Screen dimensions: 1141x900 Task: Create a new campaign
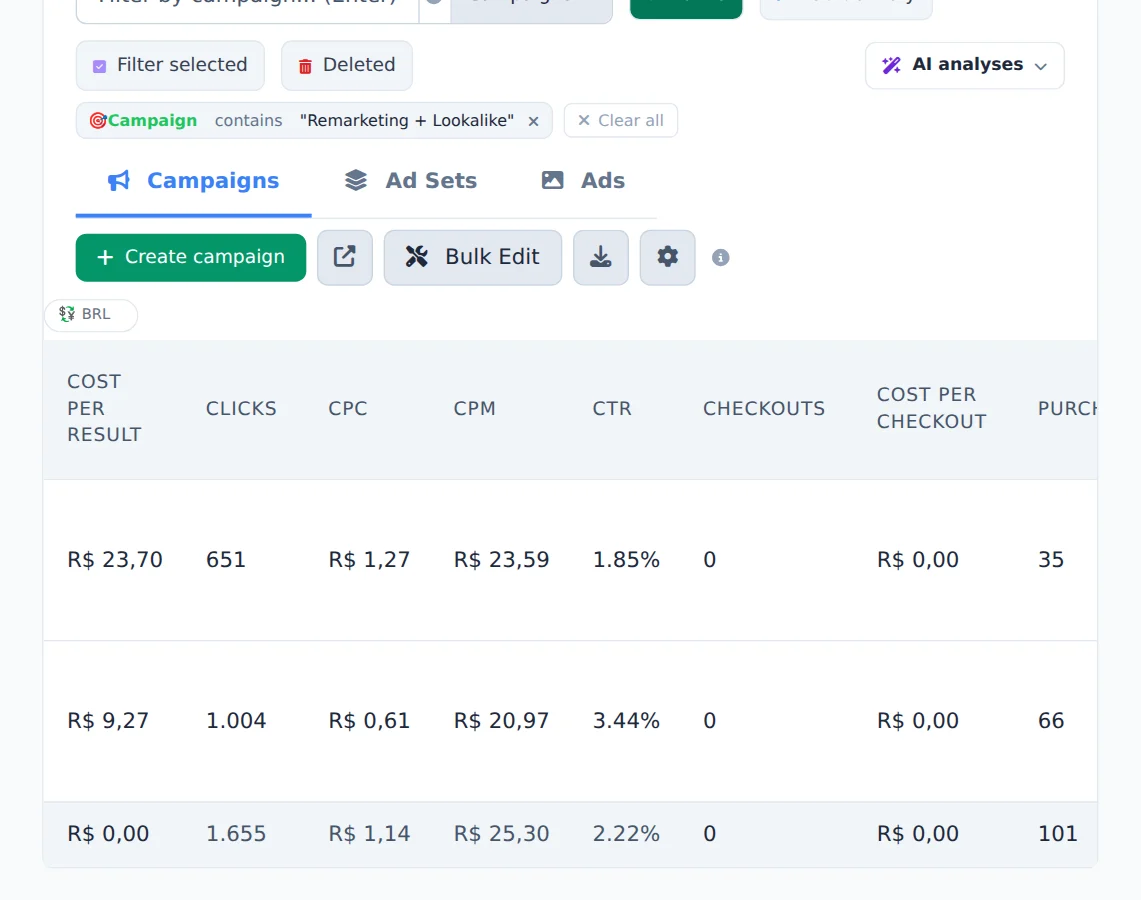(x=191, y=258)
